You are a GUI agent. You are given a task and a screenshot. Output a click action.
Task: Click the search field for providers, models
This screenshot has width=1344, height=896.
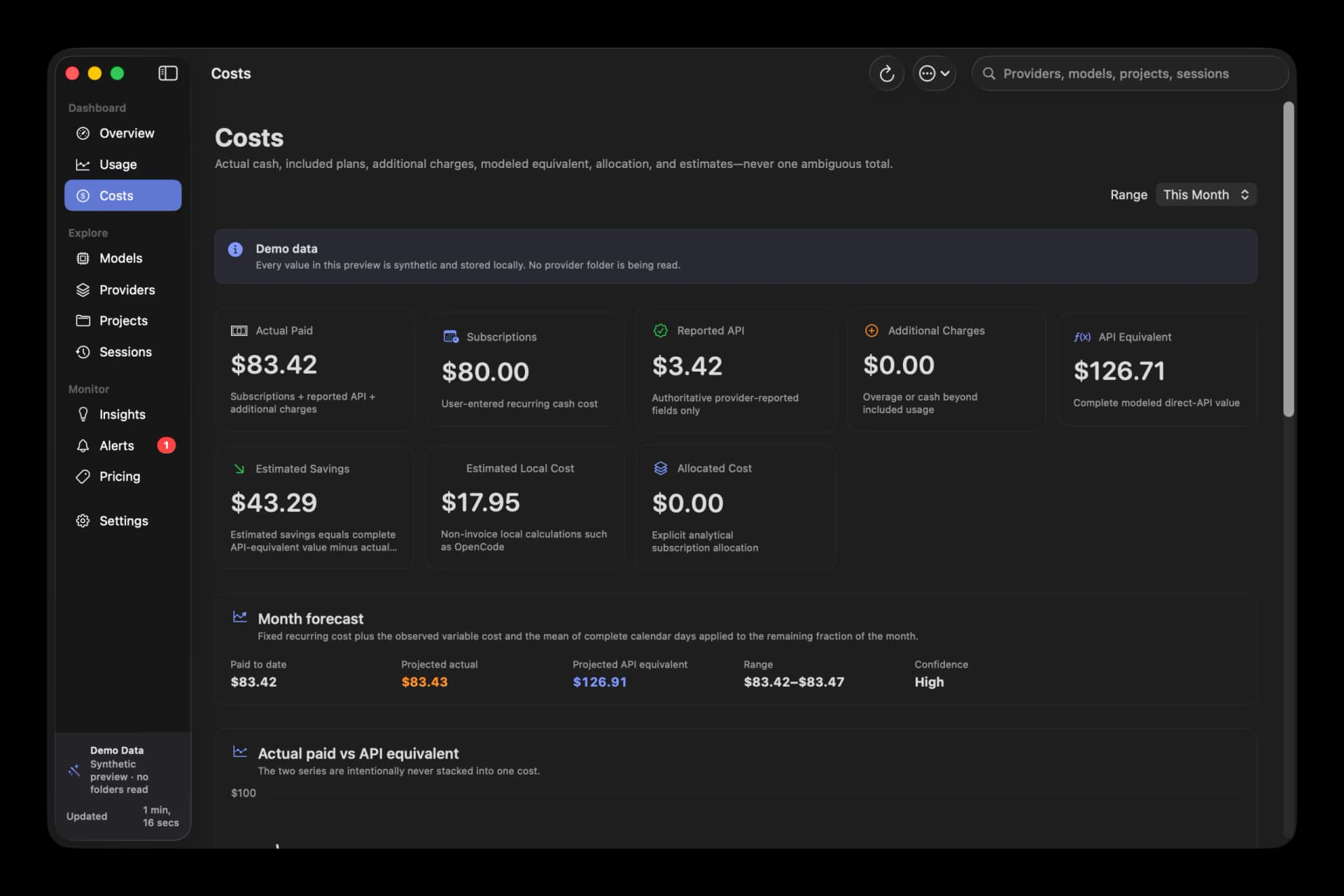pyautogui.click(x=1130, y=73)
